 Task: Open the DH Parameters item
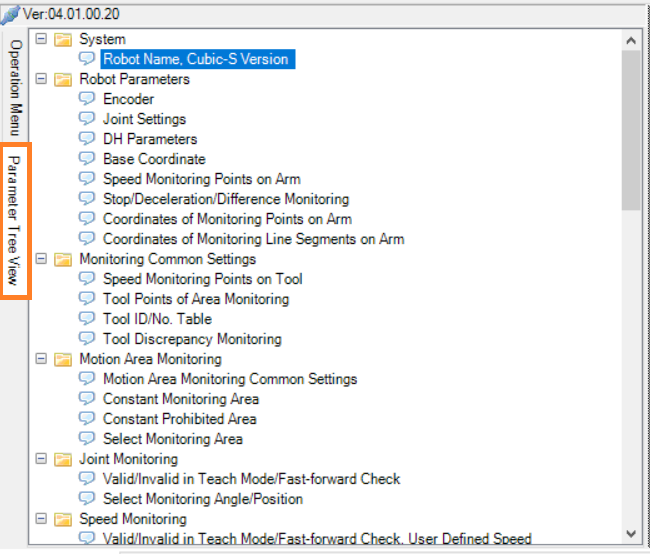150,139
